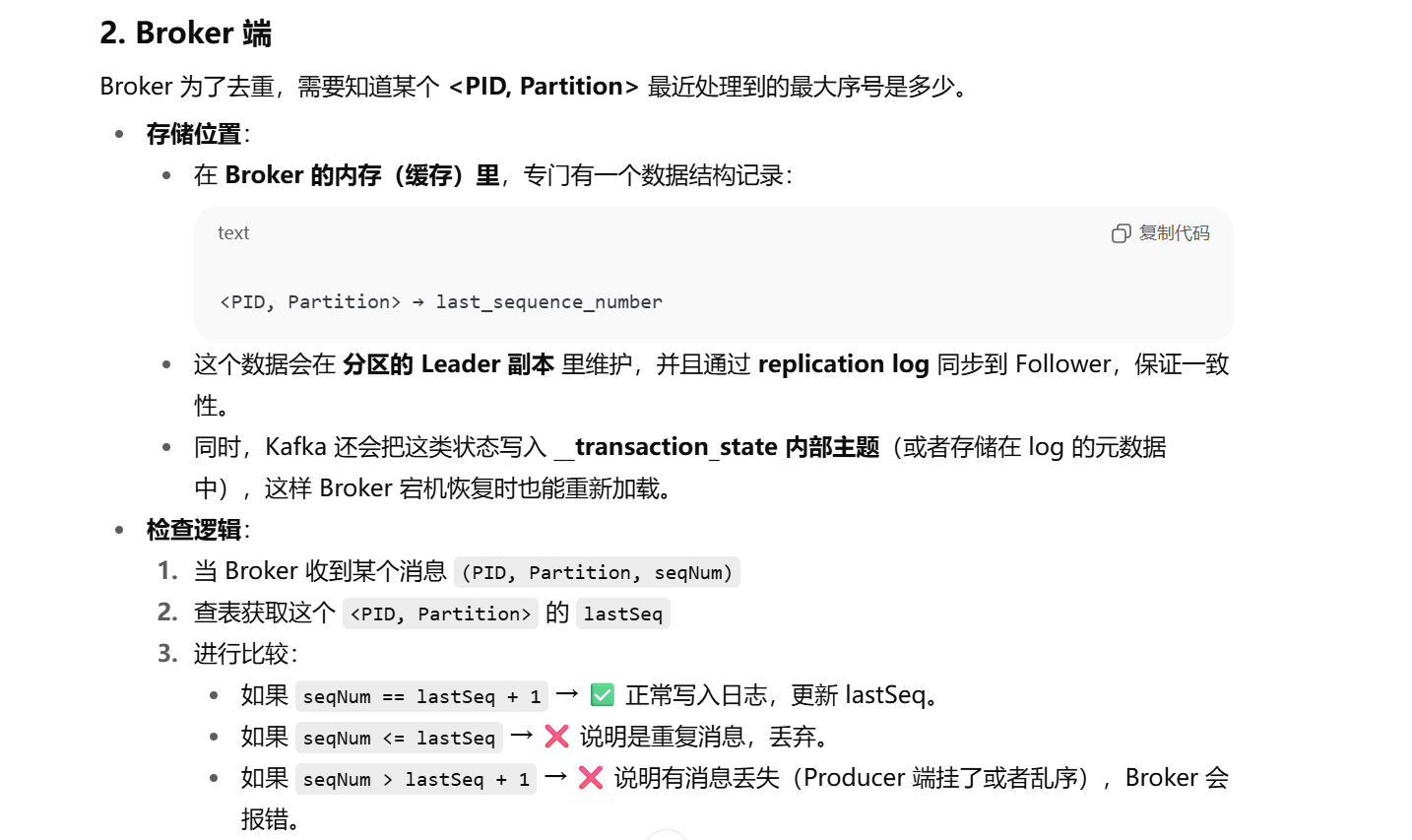The height and width of the screenshot is (840, 1412).
Task: Click the seqNum <= lastSeq snippet
Action: coord(399,738)
